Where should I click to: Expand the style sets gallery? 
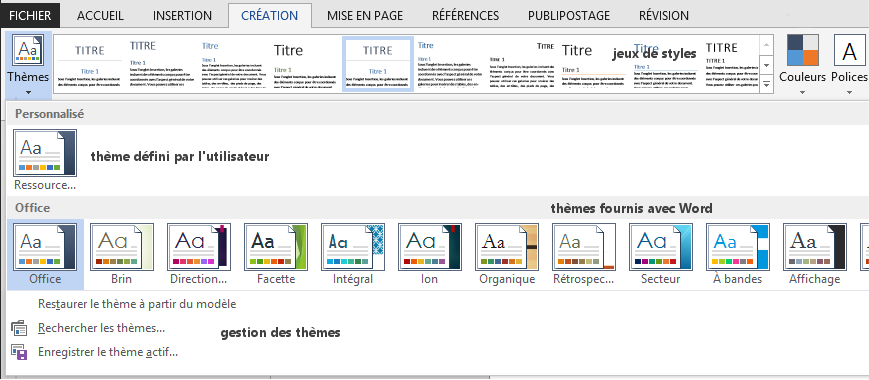pyautogui.click(x=767, y=85)
